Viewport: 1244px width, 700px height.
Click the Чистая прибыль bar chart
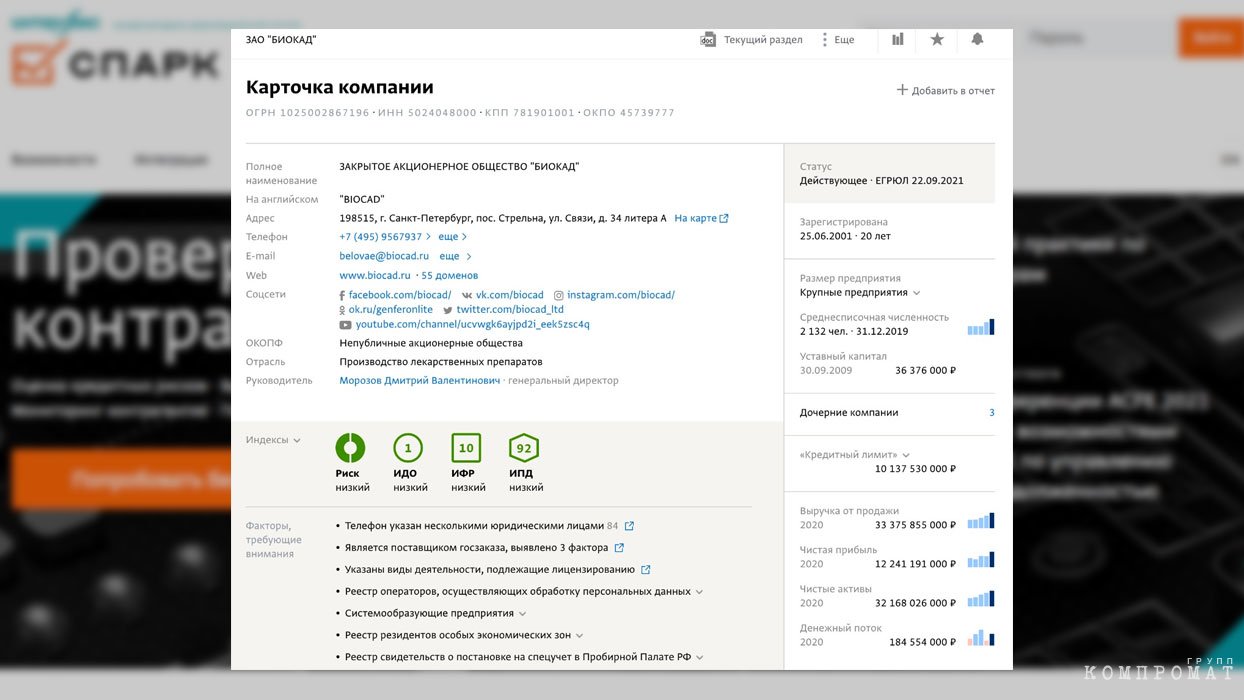(981, 560)
